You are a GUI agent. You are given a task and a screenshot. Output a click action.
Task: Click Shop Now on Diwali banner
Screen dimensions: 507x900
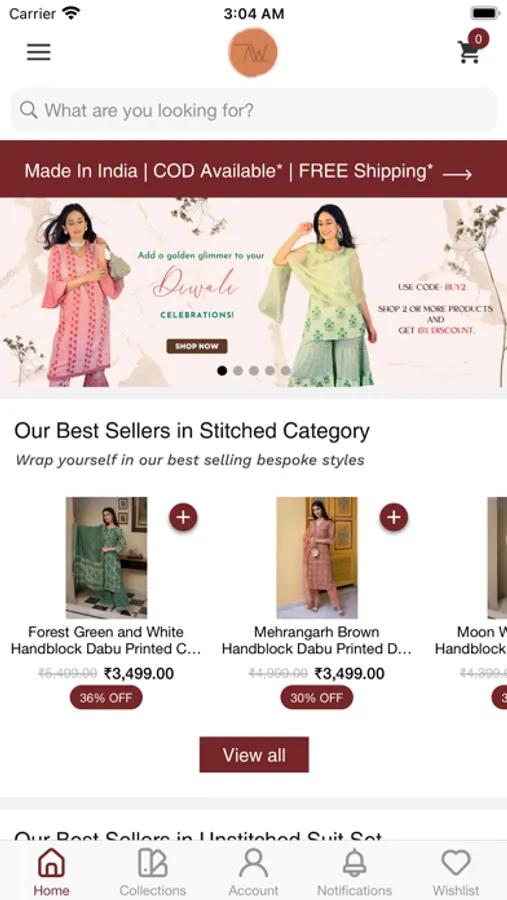[x=197, y=346]
